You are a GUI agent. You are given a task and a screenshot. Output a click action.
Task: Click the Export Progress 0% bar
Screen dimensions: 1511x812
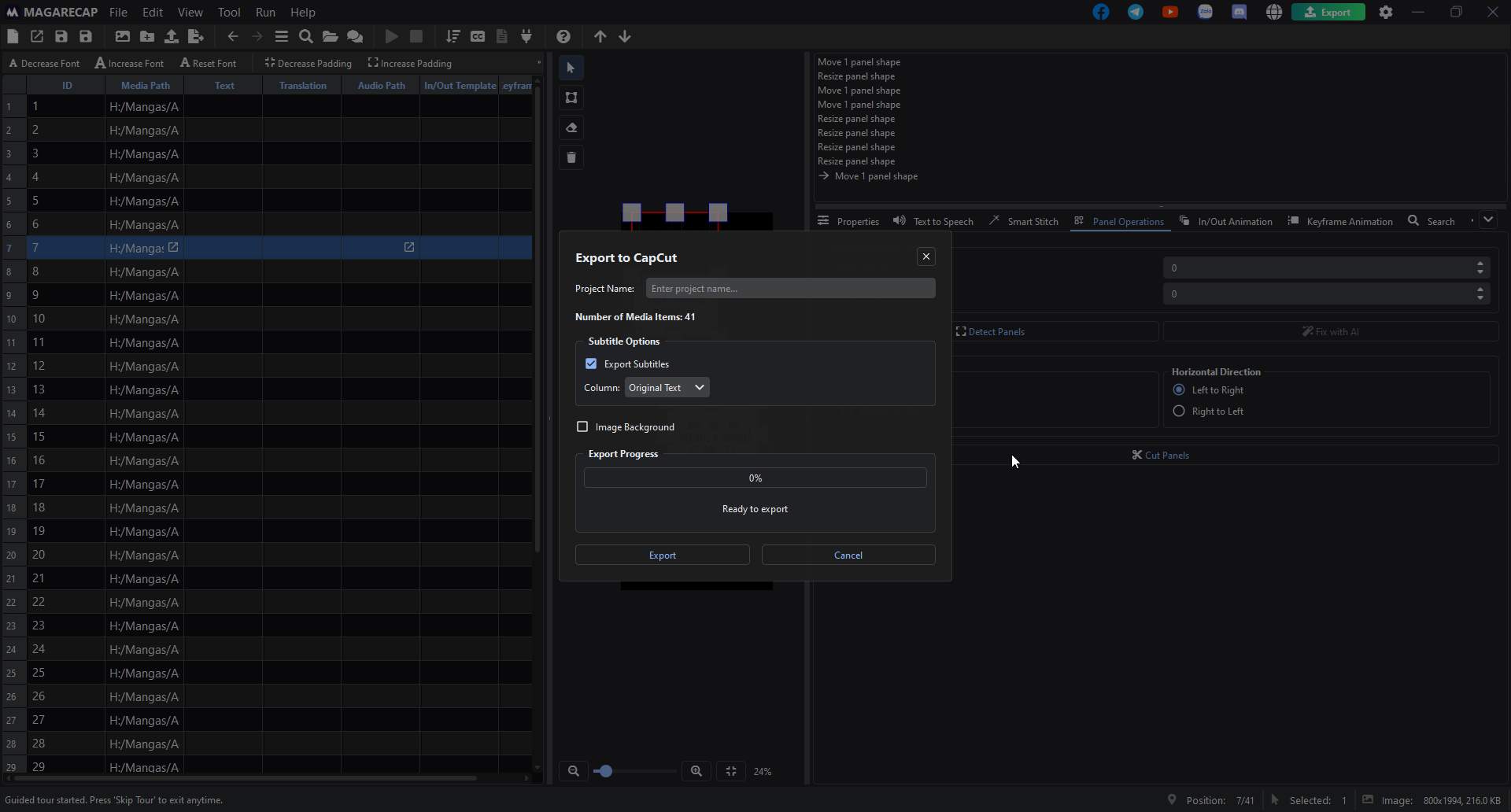[755, 478]
